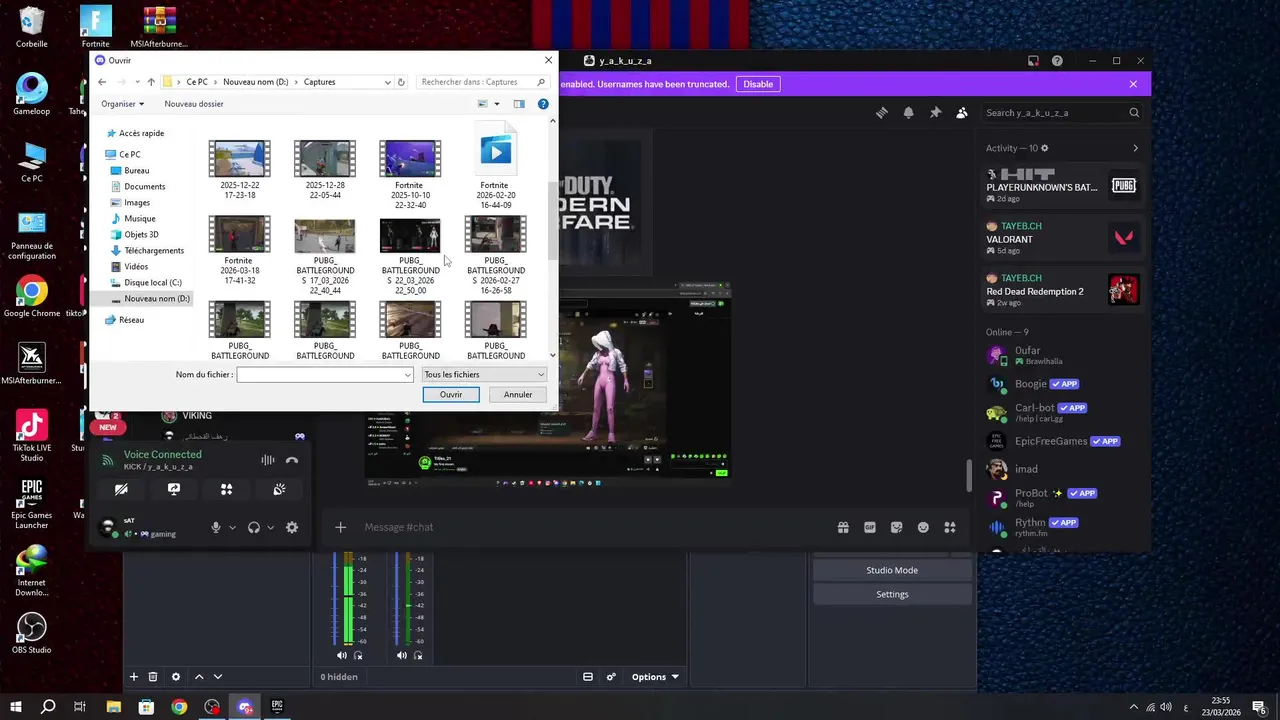Screen dimensions: 1280x720
Task: Click the Rechercher dans Captures search field
Action: [483, 82]
